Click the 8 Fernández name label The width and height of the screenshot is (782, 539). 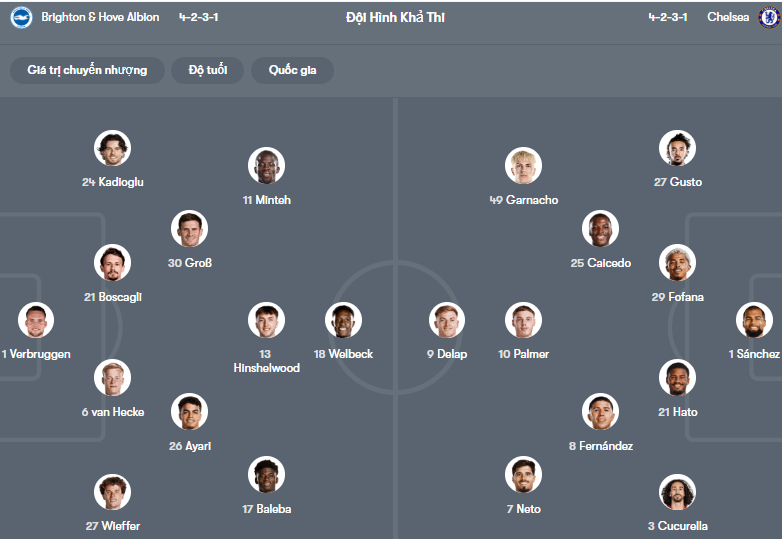600,446
